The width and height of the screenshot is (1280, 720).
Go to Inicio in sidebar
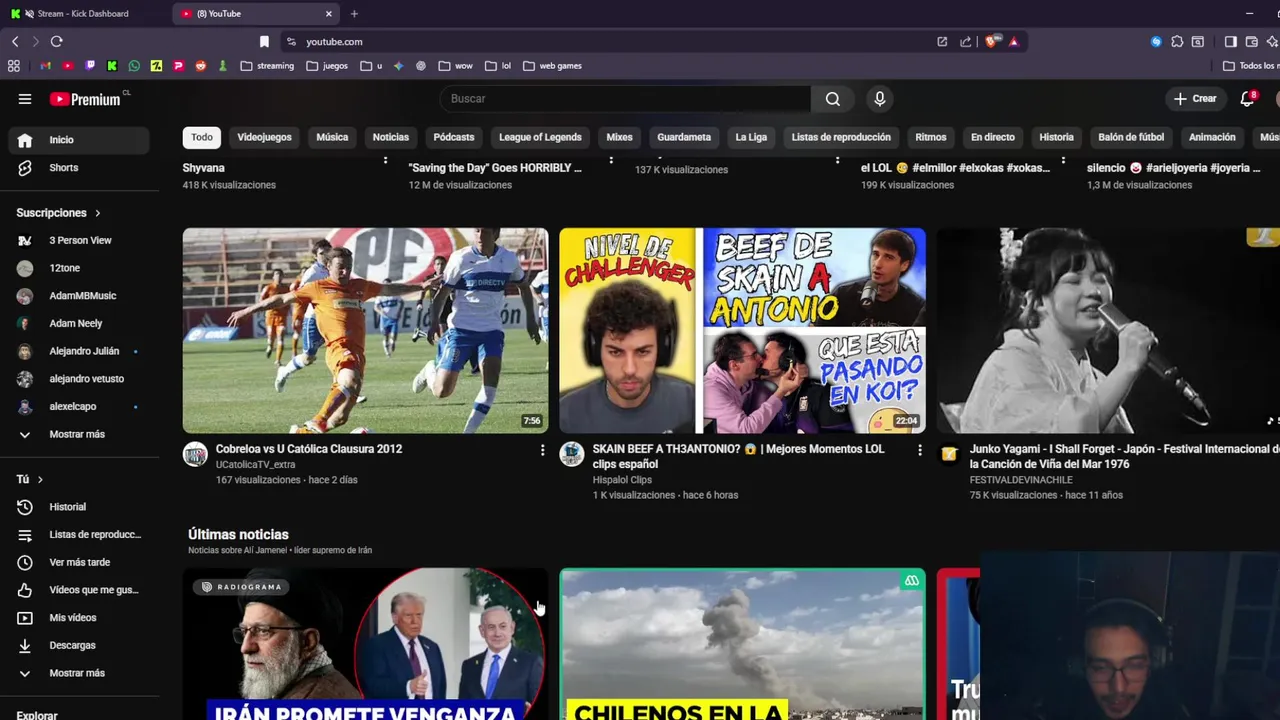tap(79, 140)
